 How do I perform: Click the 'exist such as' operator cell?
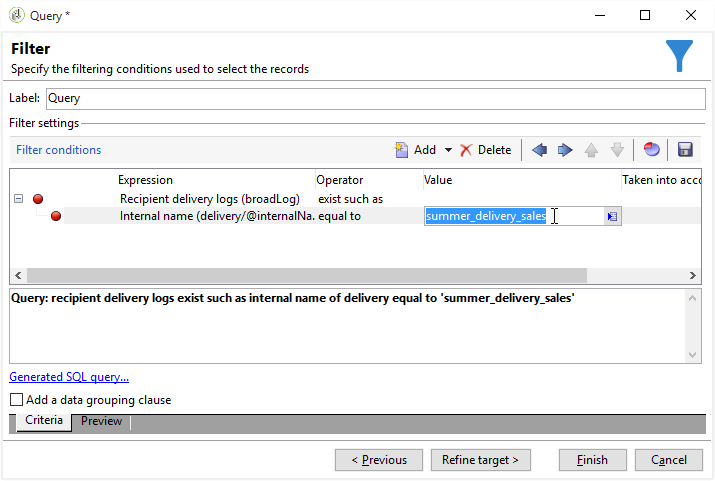pyautogui.click(x=350, y=199)
